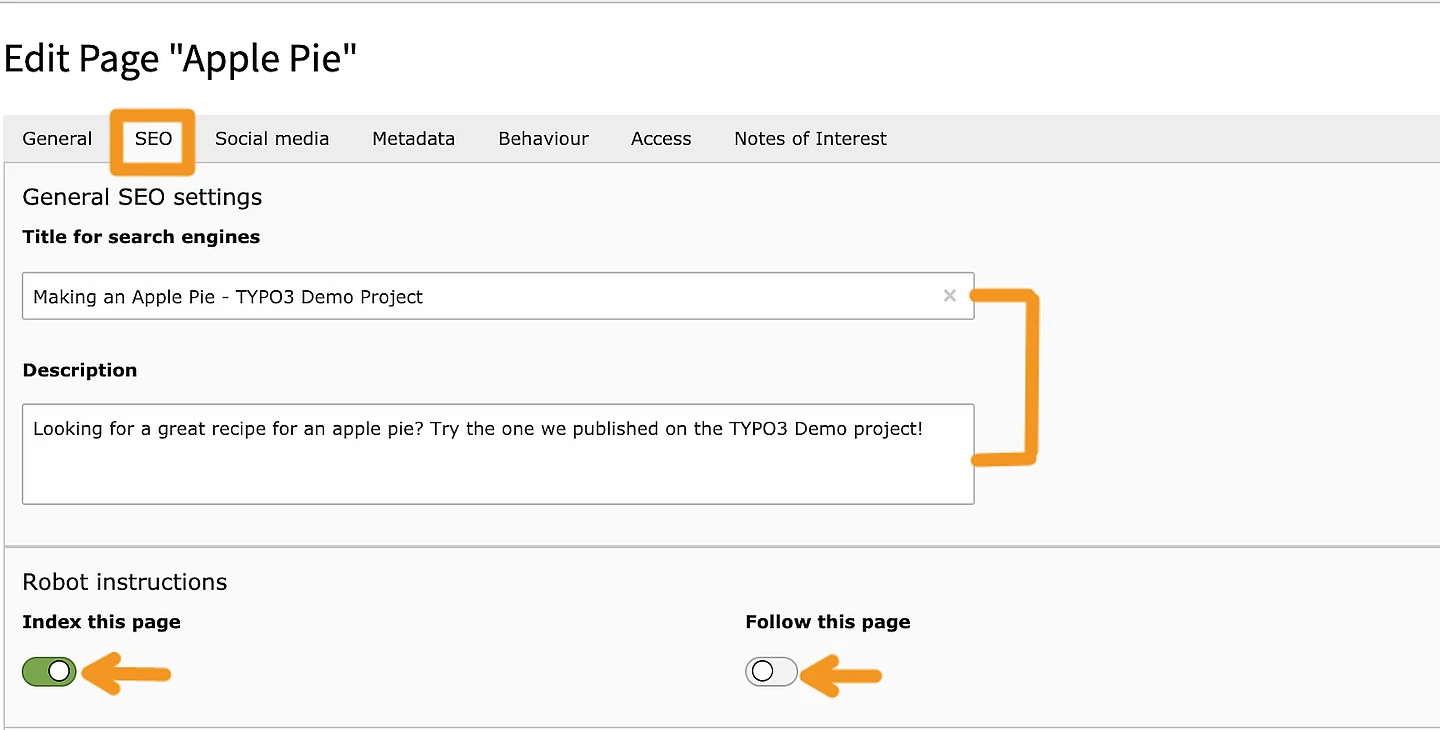Viewport: 1440px width, 730px height.
Task: Click the "Follow this page" label
Action: click(827, 622)
